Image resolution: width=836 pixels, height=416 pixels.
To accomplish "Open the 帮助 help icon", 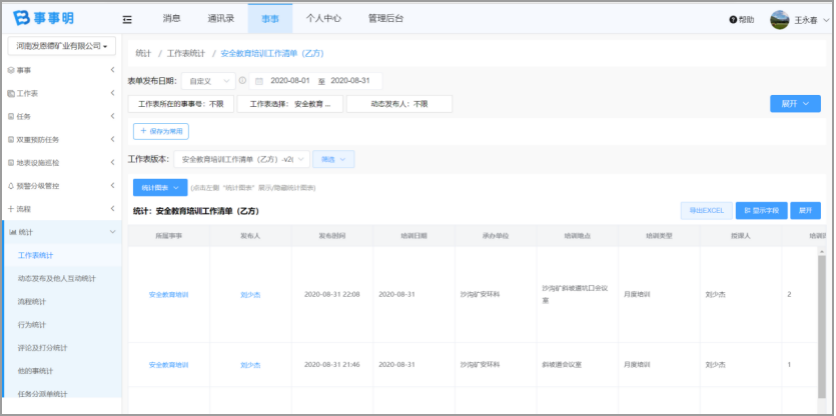I will 734,20.
